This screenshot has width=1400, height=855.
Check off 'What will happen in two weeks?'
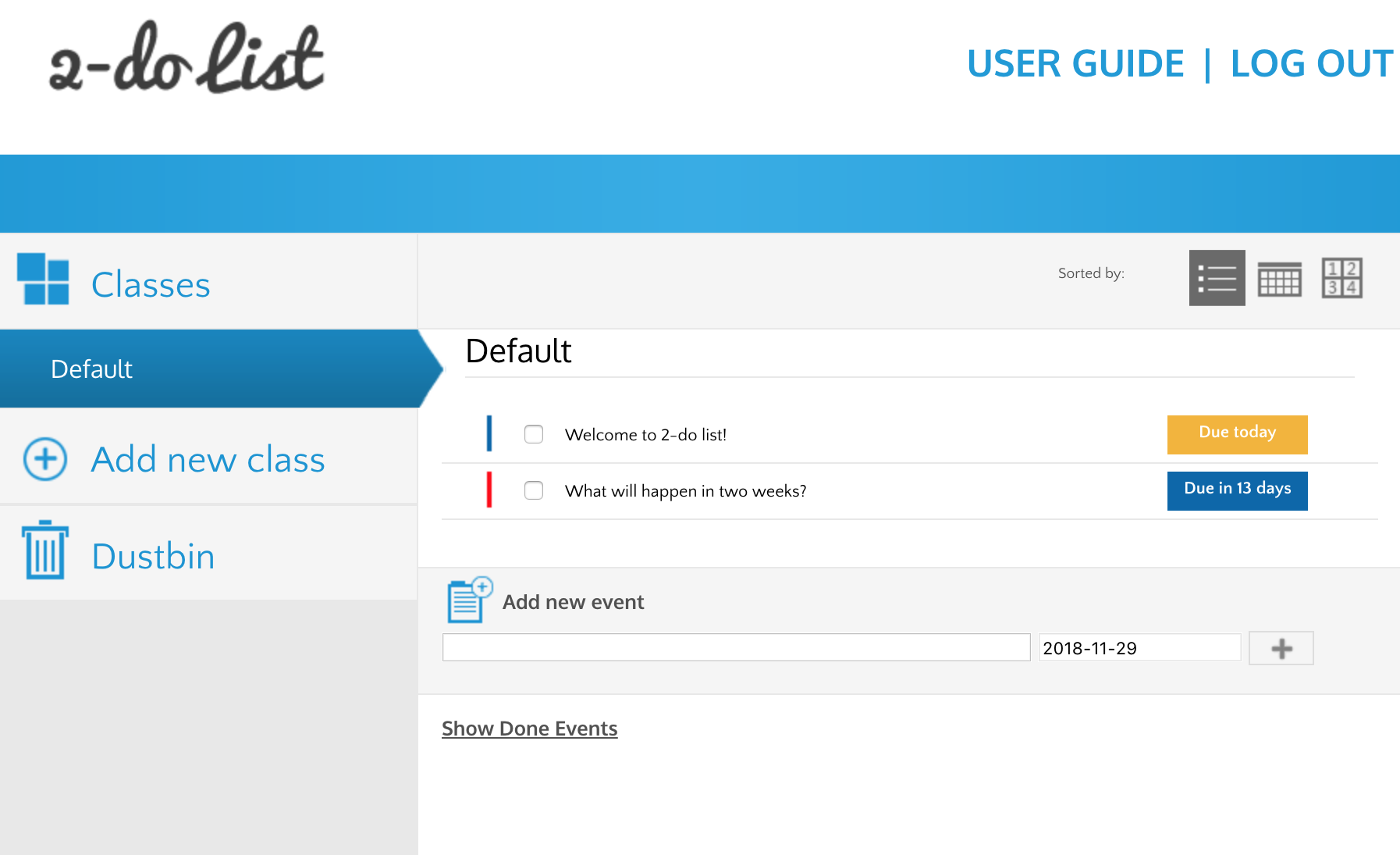point(534,490)
